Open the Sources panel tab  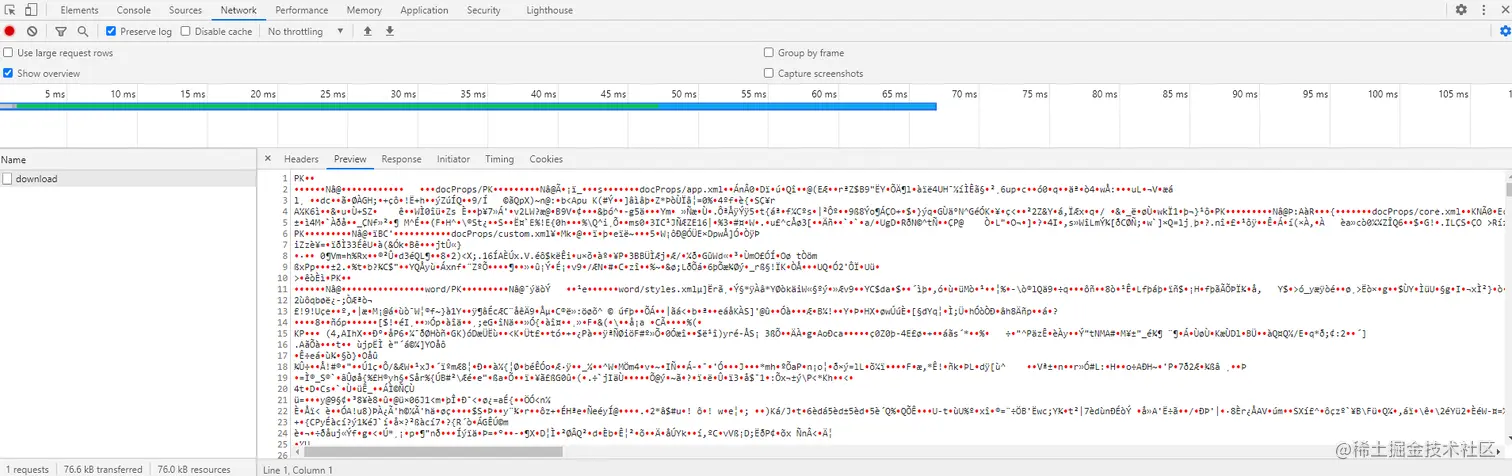pos(185,10)
